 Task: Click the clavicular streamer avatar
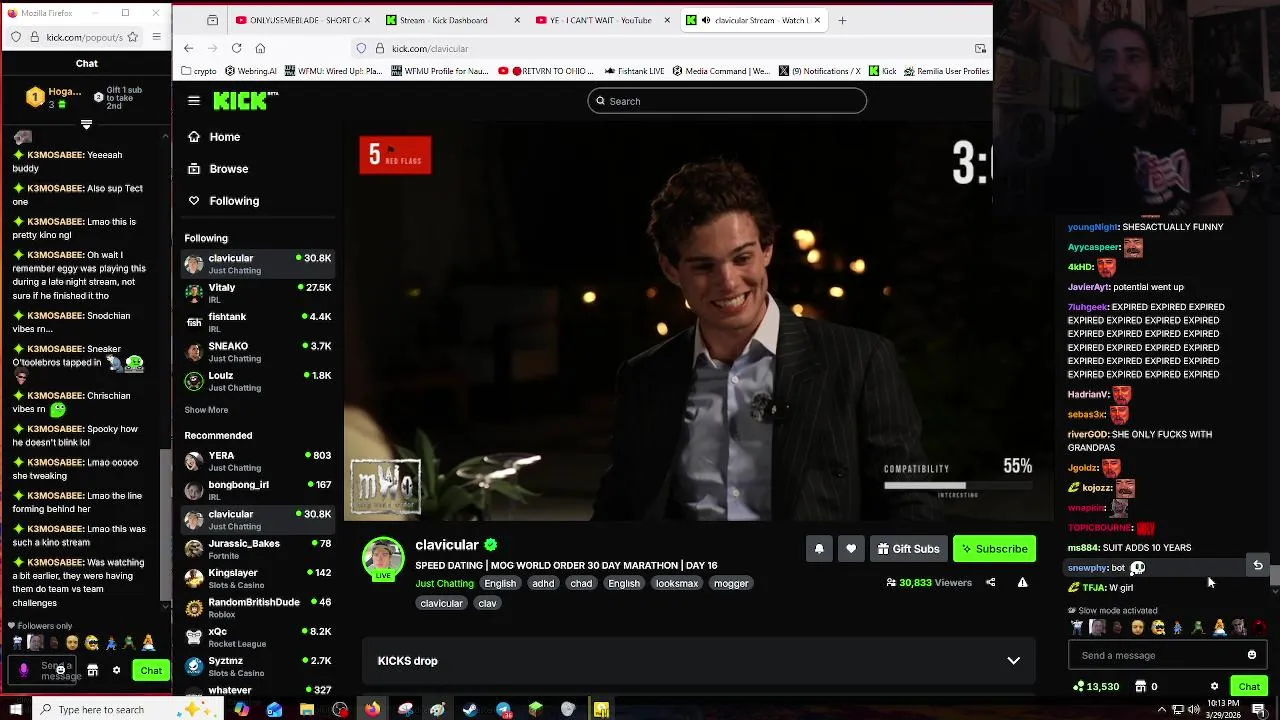pyautogui.click(x=383, y=559)
